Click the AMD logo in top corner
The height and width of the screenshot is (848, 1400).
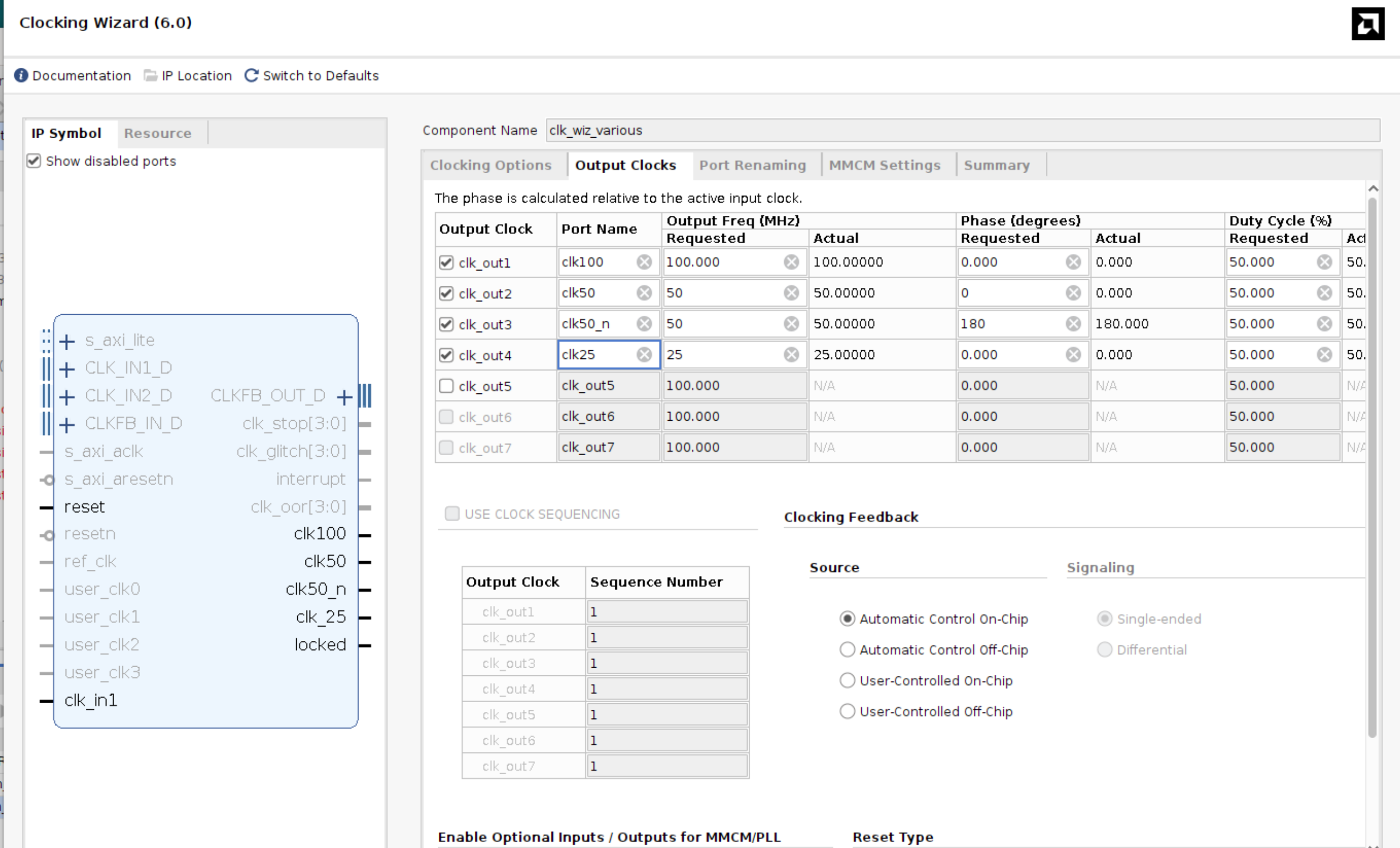click(1368, 24)
